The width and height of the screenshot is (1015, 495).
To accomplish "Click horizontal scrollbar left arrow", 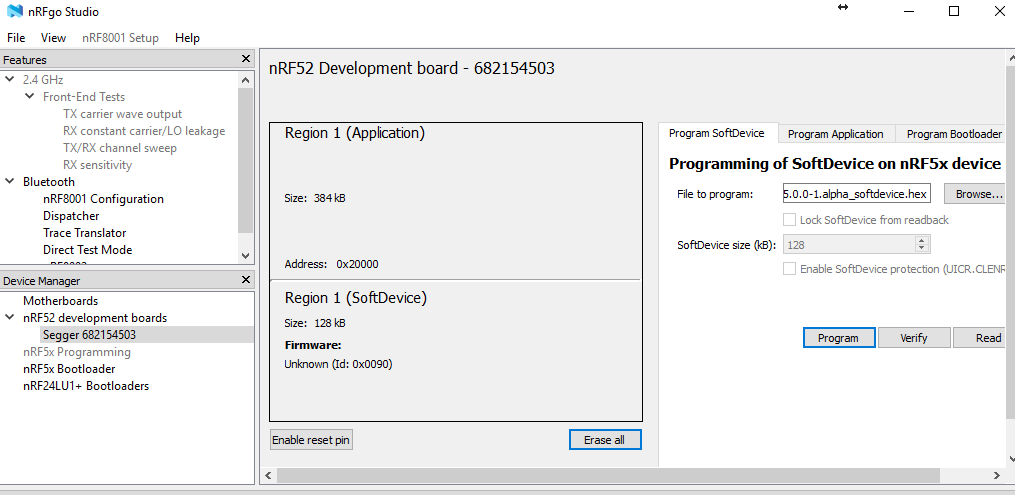I will pos(269,476).
